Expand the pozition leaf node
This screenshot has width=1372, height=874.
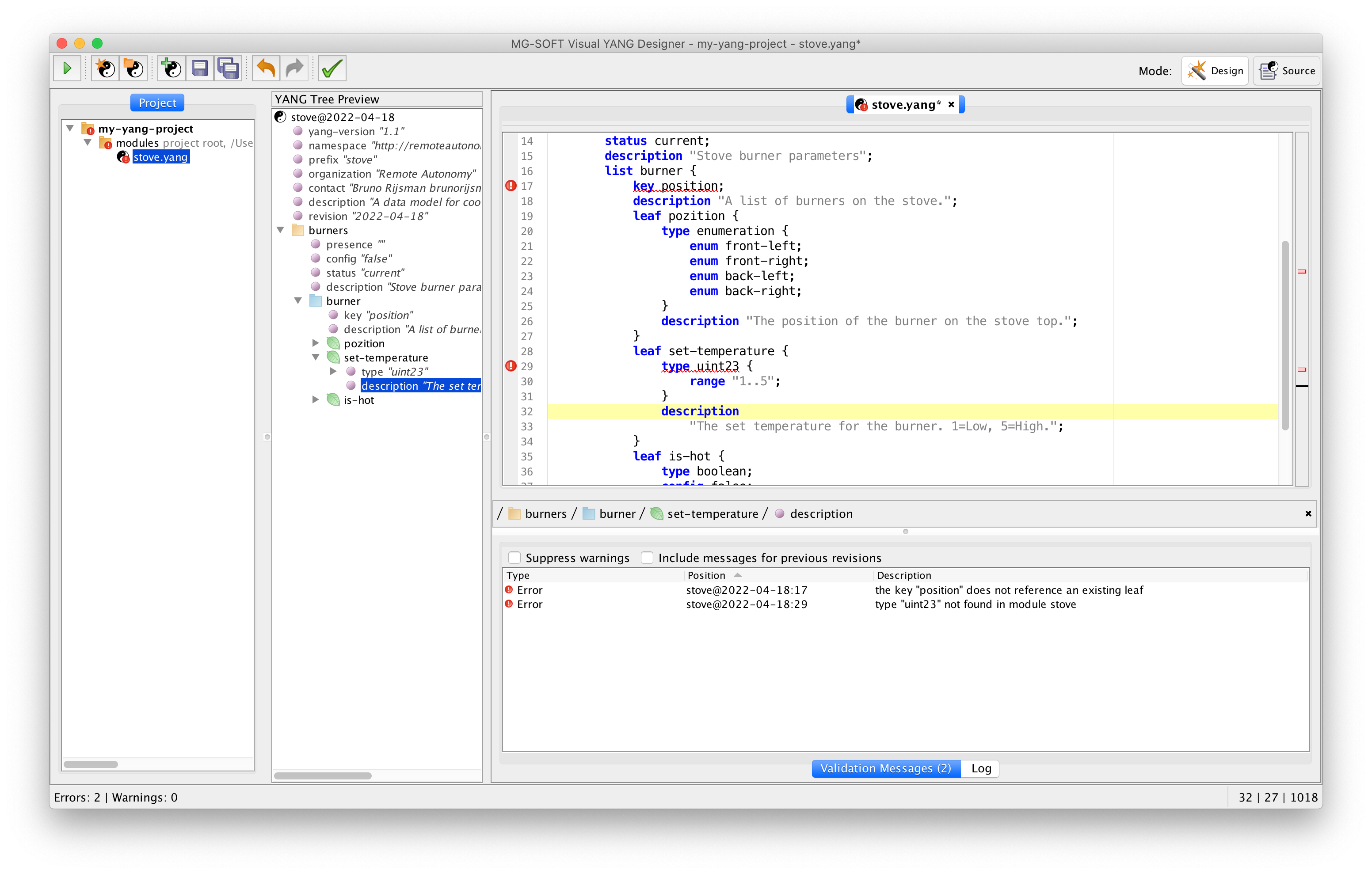point(315,343)
